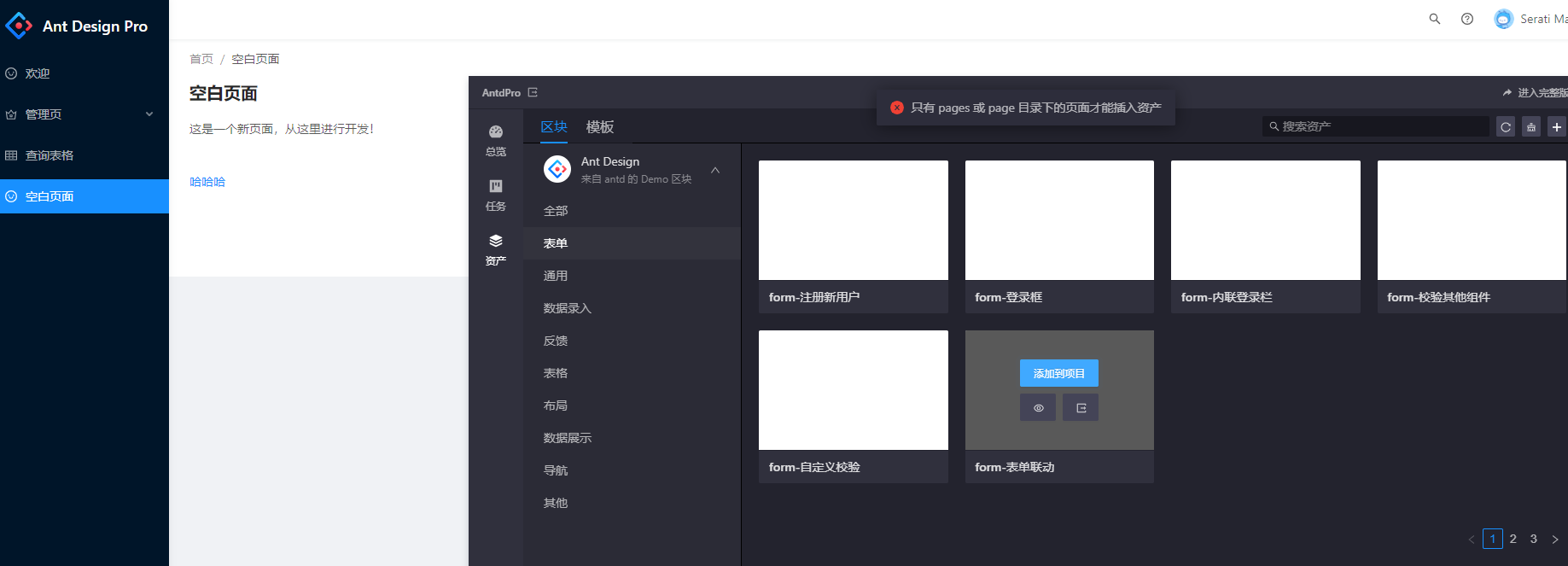This screenshot has height=566, width=1568.
Task: Click the AntdPro panel title
Action: (501, 92)
